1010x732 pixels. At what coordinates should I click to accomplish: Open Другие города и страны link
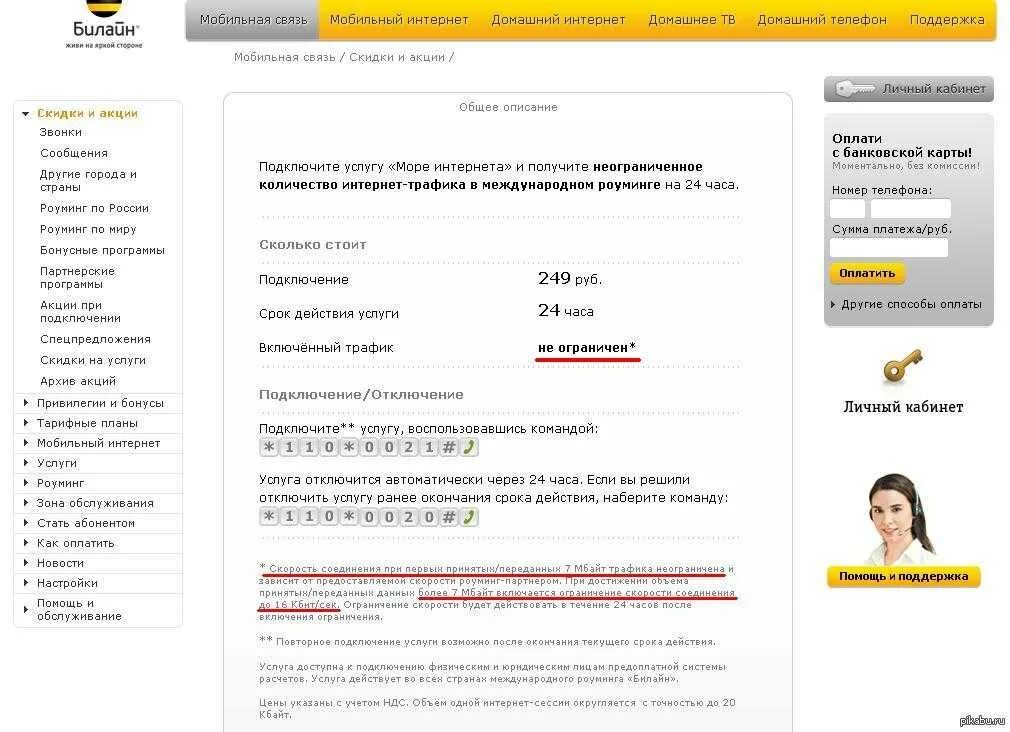click(x=88, y=180)
